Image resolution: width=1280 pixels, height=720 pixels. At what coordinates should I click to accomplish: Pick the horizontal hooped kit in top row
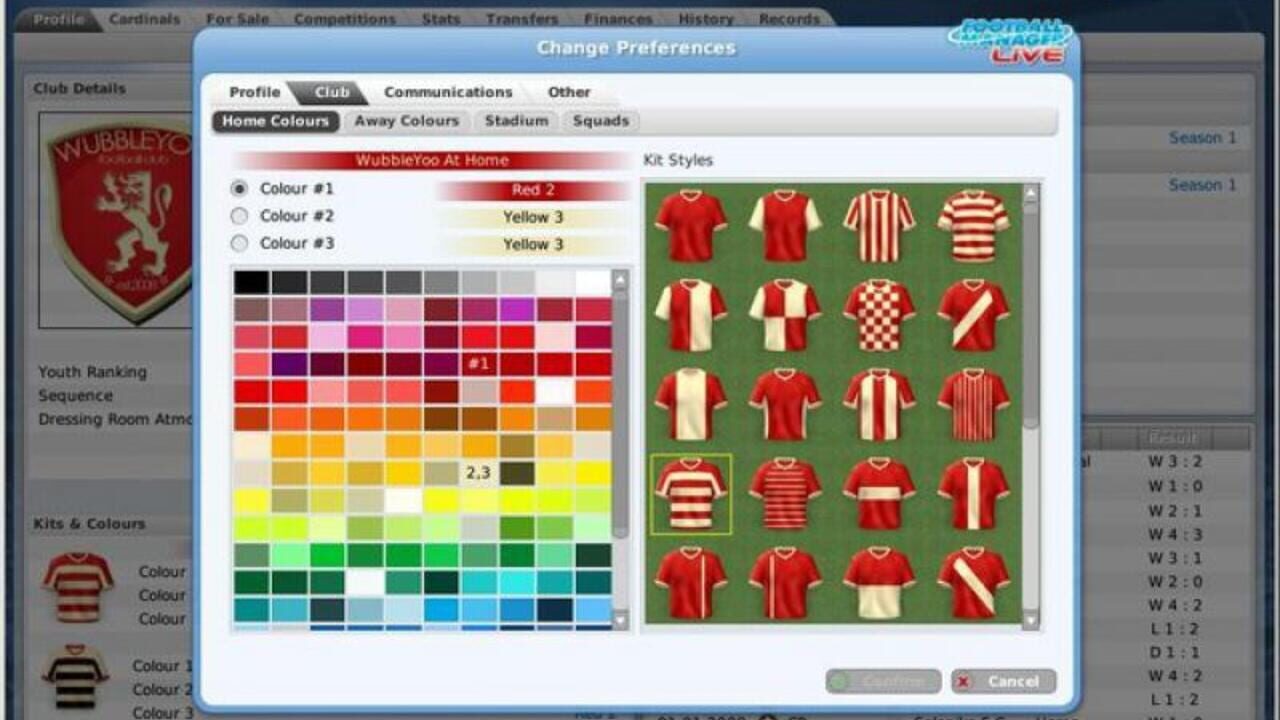coord(973,225)
